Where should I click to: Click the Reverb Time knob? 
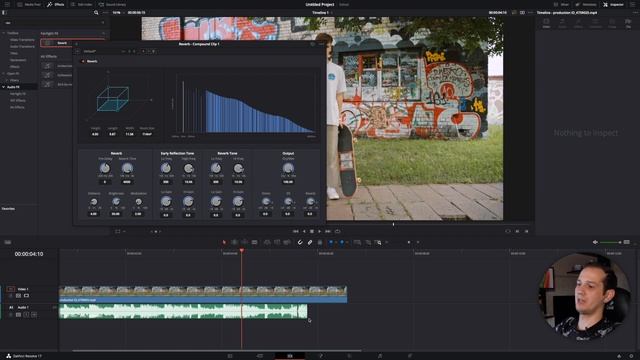click(127, 168)
